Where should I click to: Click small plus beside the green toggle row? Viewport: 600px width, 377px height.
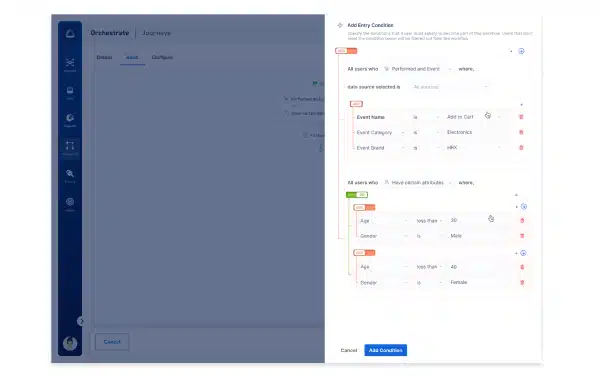(x=516, y=195)
